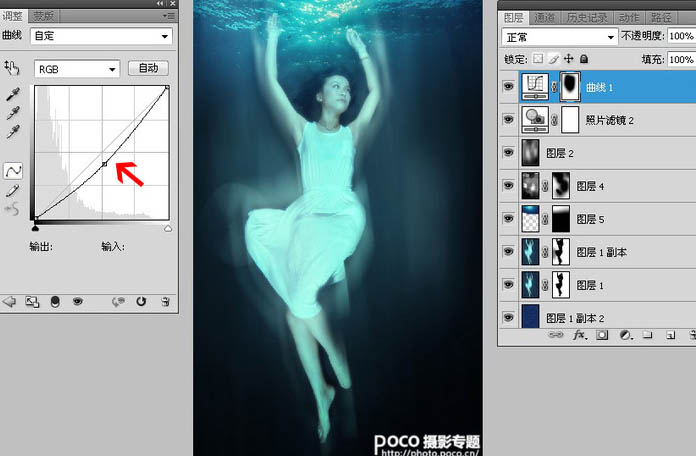Open the blend mode dropdown 正常
Screen dimensions: 696x456
tap(560, 37)
